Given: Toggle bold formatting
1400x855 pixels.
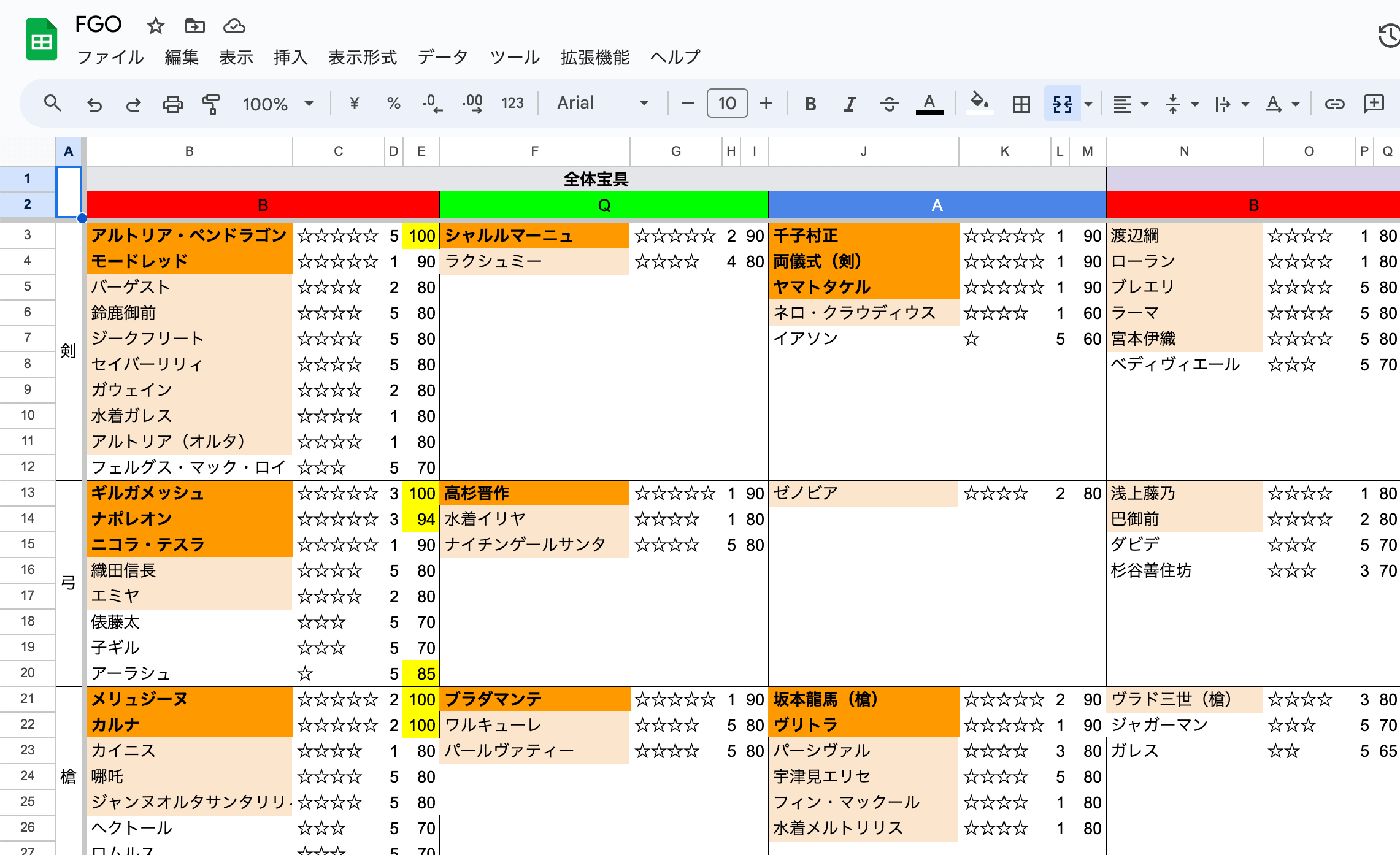Looking at the screenshot, I should pos(810,104).
